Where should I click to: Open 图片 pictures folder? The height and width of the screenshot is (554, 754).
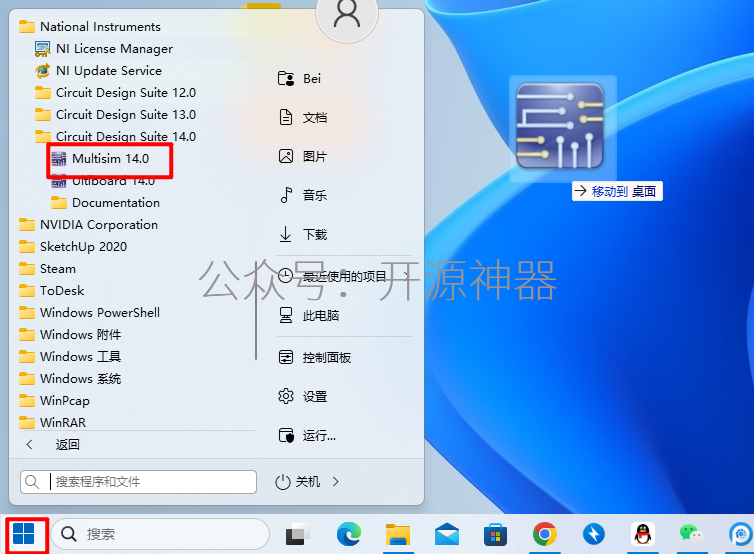303,156
